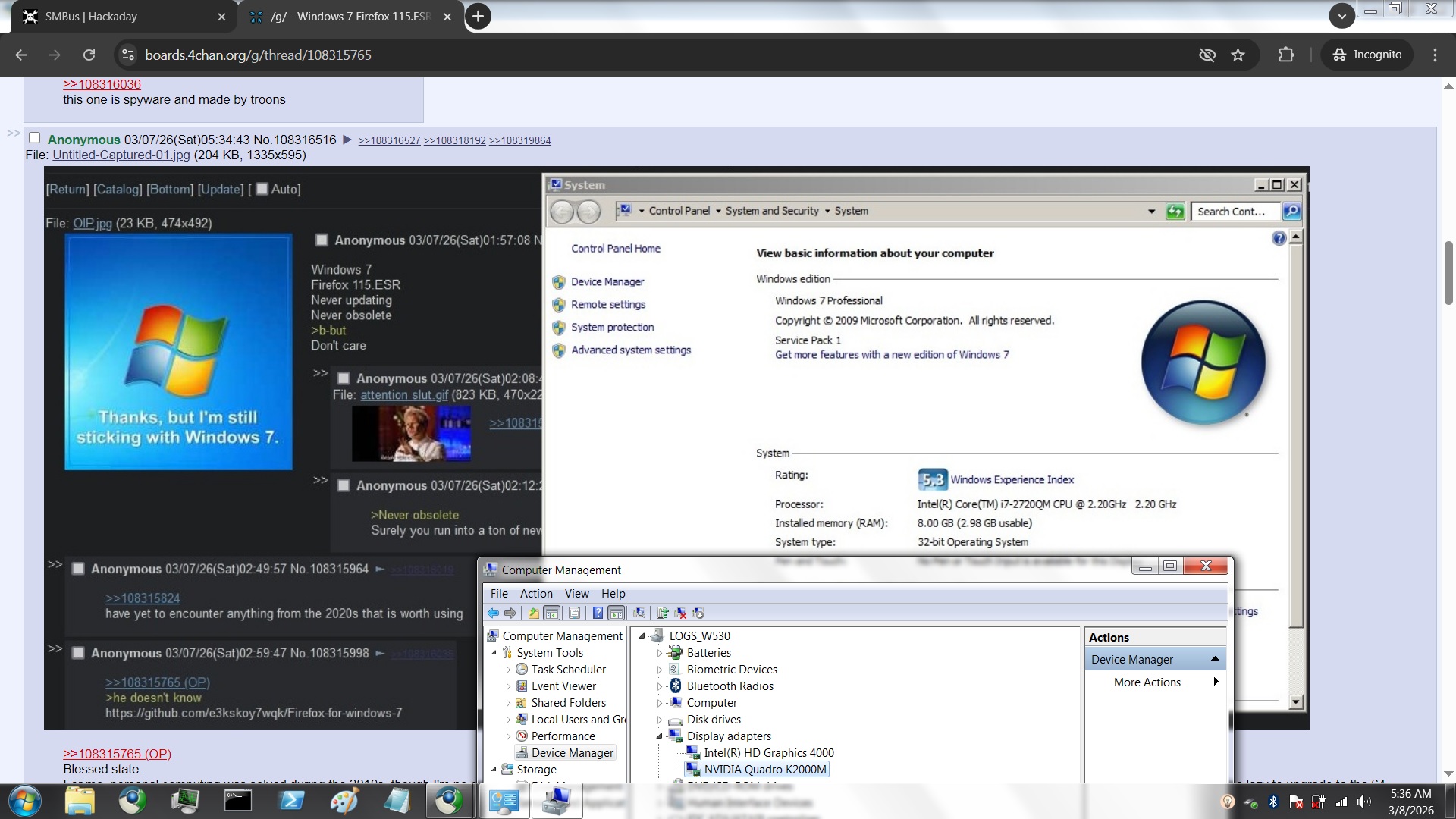This screenshot has height=819, width=1456.
Task: Follow the >>108316036 quote link
Action: pos(102,84)
